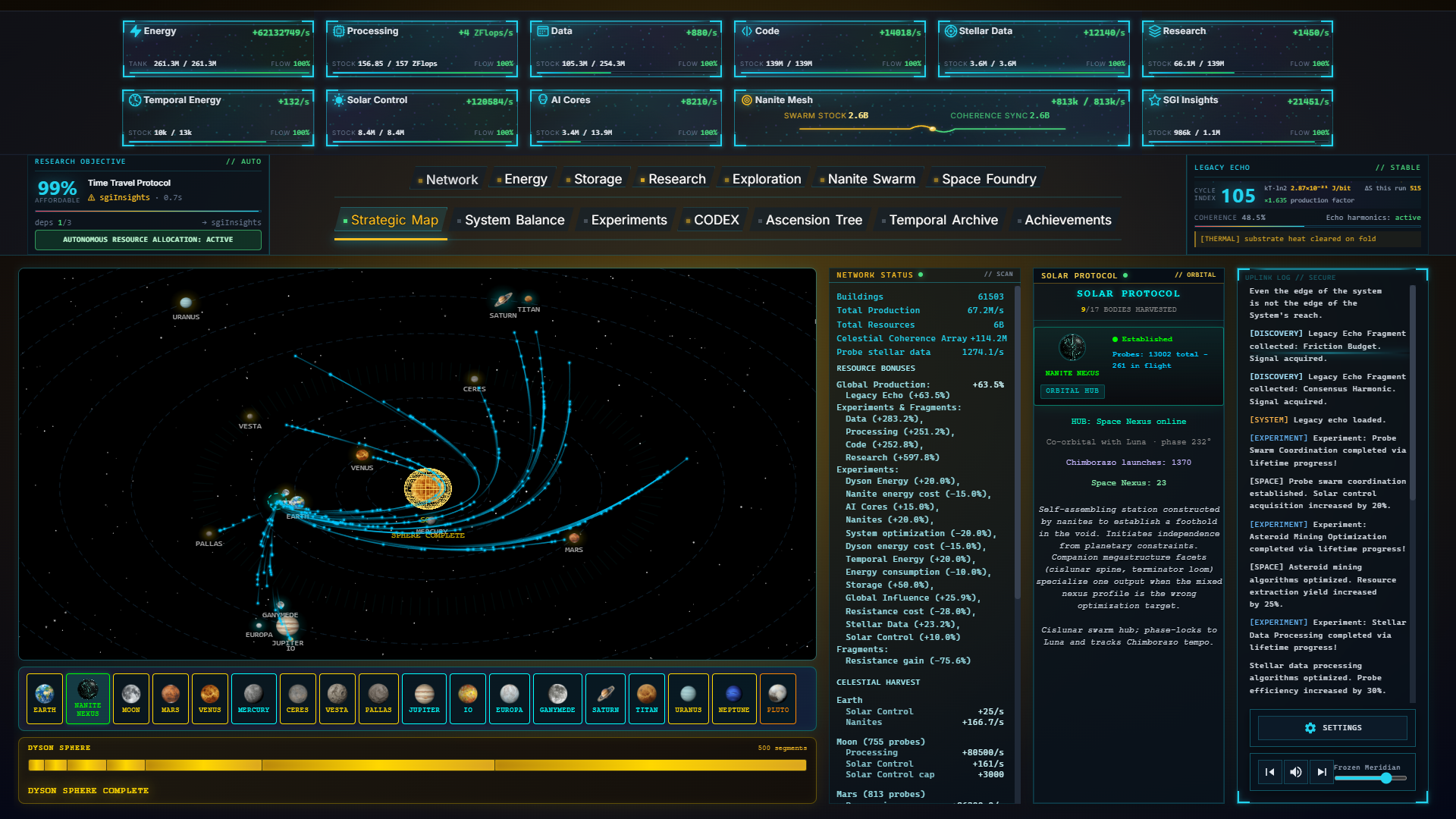Open the Experiments tab
The height and width of the screenshot is (819, 1456).
pyautogui.click(x=625, y=220)
